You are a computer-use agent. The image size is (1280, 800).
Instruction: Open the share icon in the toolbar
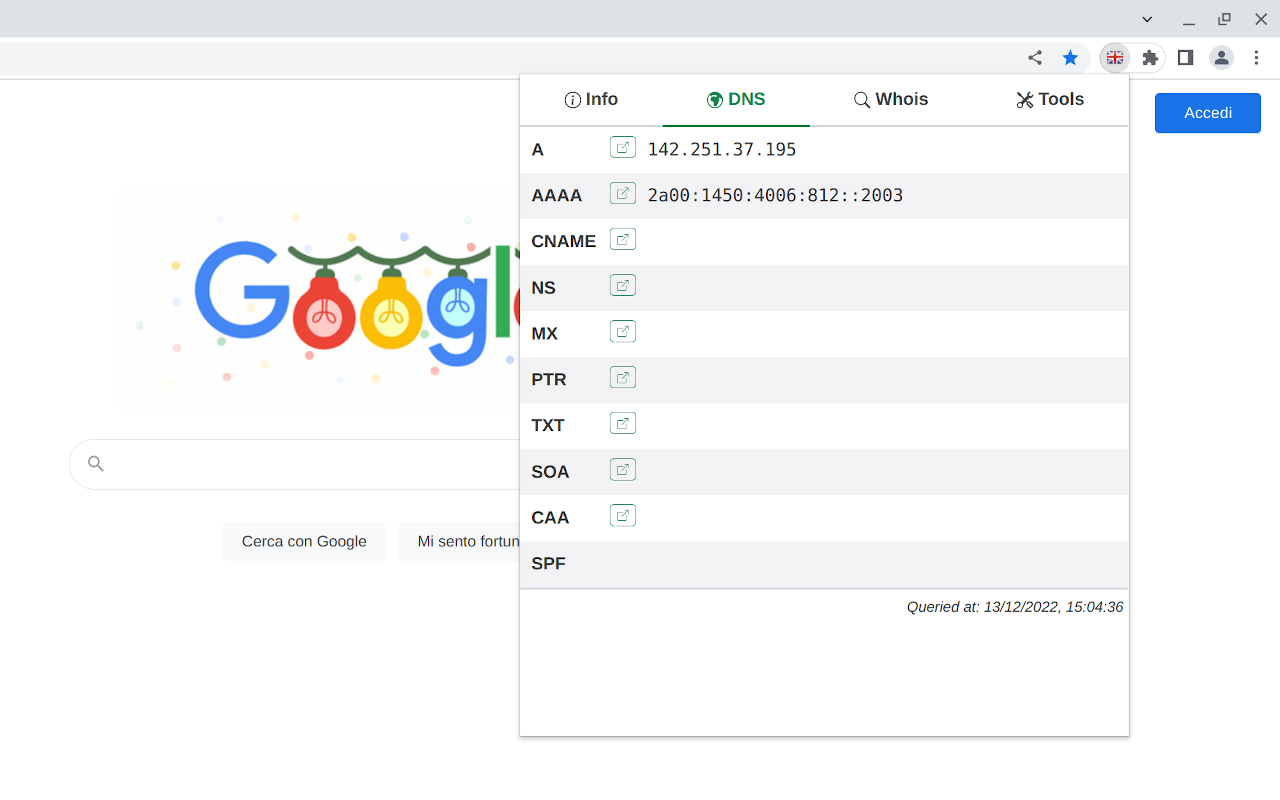1035,57
